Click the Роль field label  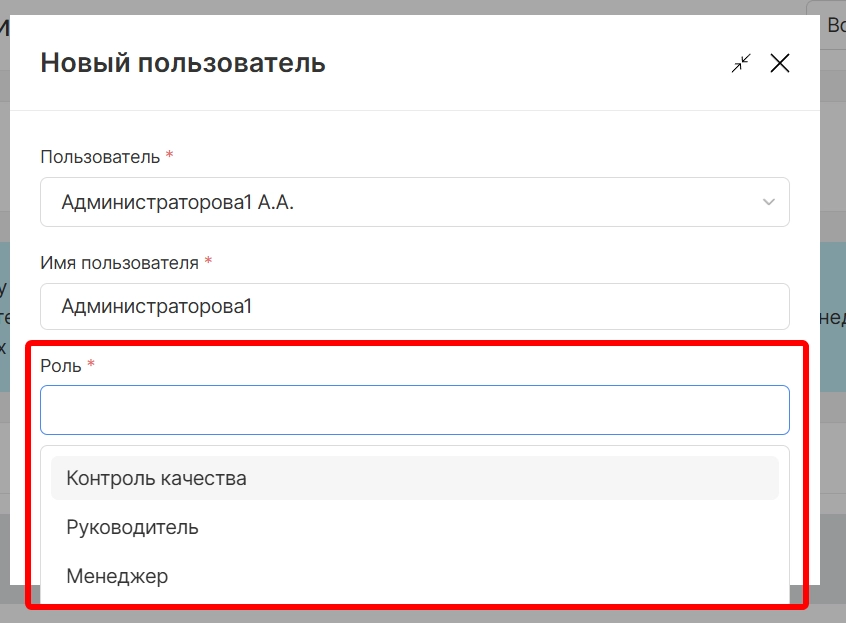pyautogui.click(x=60, y=366)
